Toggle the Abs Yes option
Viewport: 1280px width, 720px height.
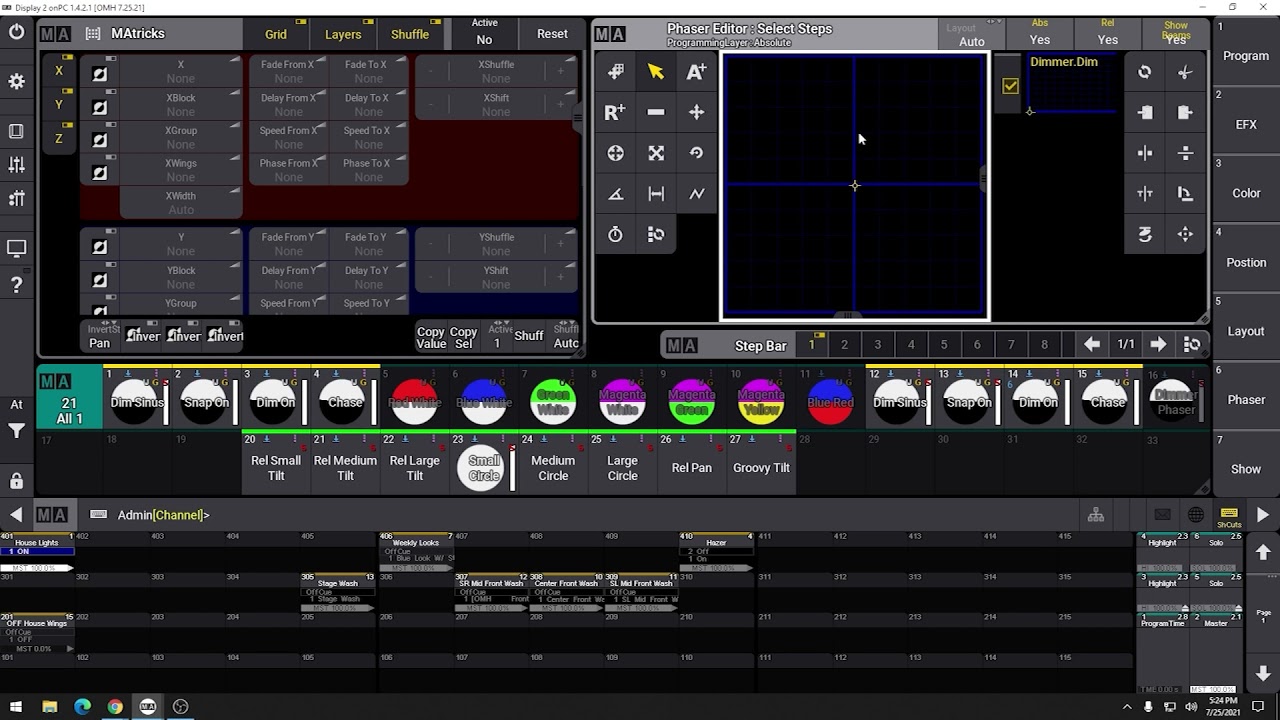[1040, 32]
